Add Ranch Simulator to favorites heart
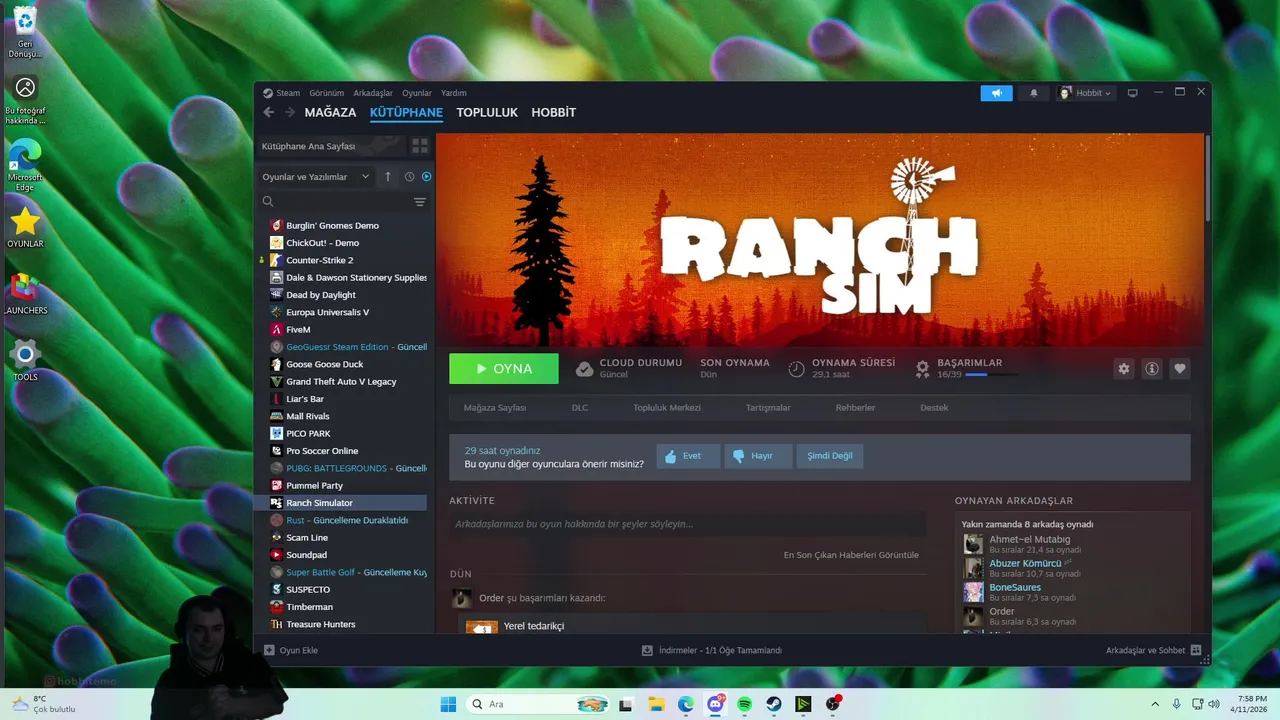 pos(1180,369)
